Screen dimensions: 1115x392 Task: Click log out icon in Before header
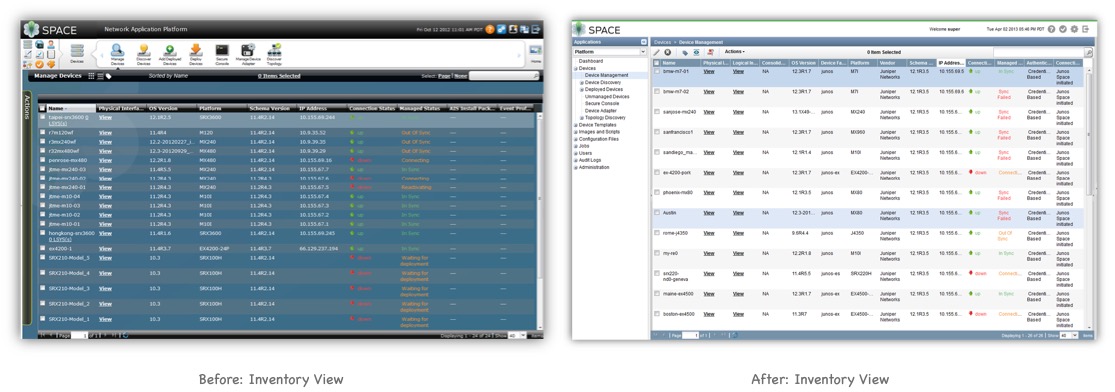(x=535, y=30)
